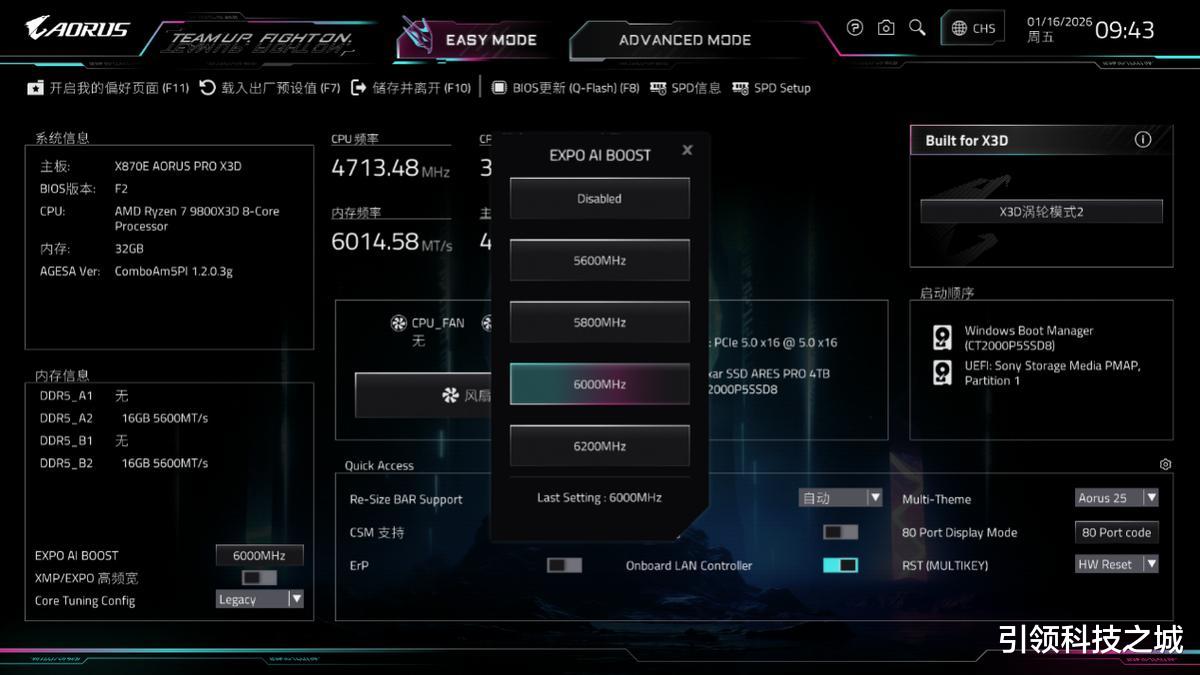Click DDR5_A2 16GB 5600MT/s row
Viewport: 1200px width, 675px height.
point(124,418)
